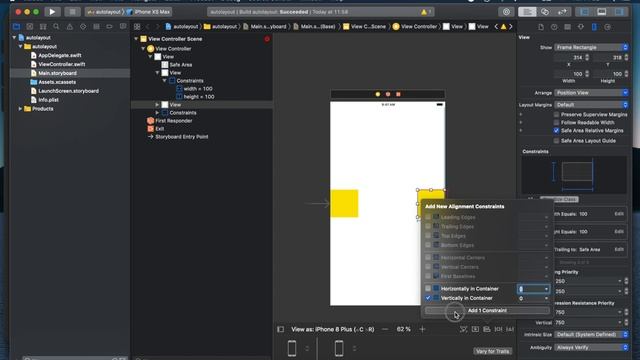Enable Safe Area Layout Guide
Image resolution: width=640 pixels, height=360 pixels.
[556, 140]
